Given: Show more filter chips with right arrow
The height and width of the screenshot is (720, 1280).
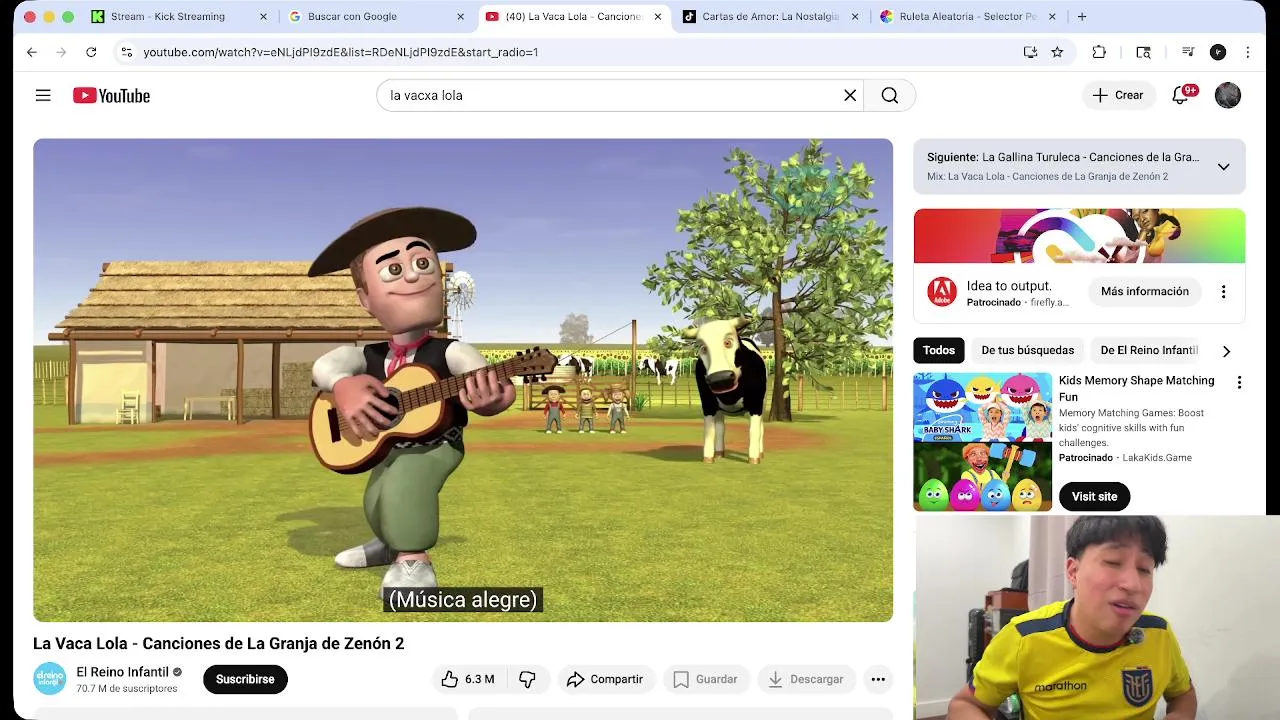Looking at the screenshot, I should click(1226, 351).
